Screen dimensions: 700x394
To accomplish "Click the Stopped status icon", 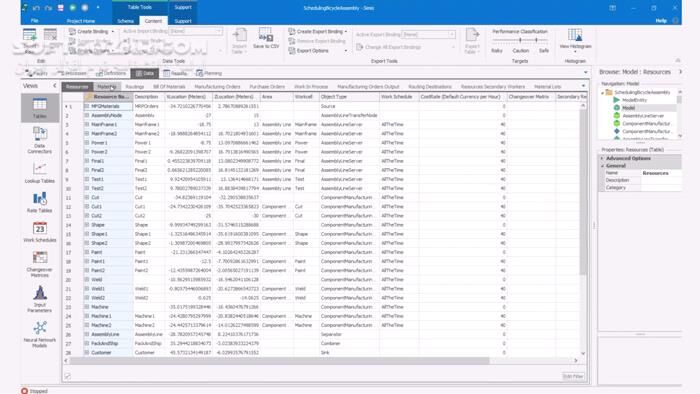I will tap(25, 391).
